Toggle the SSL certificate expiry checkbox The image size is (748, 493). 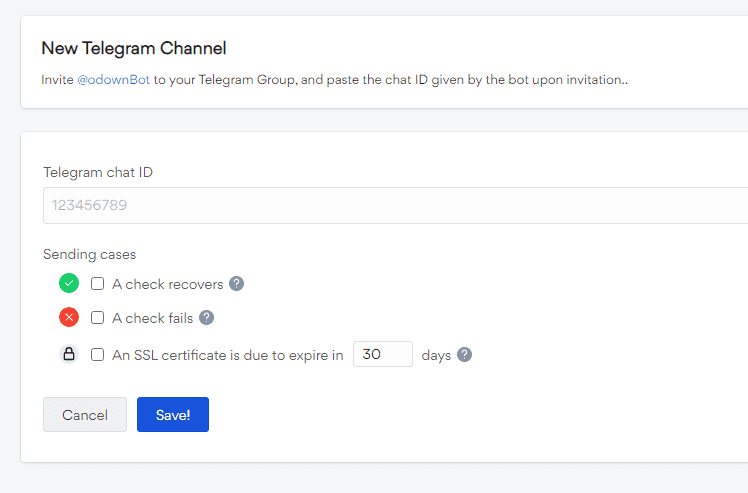98,355
